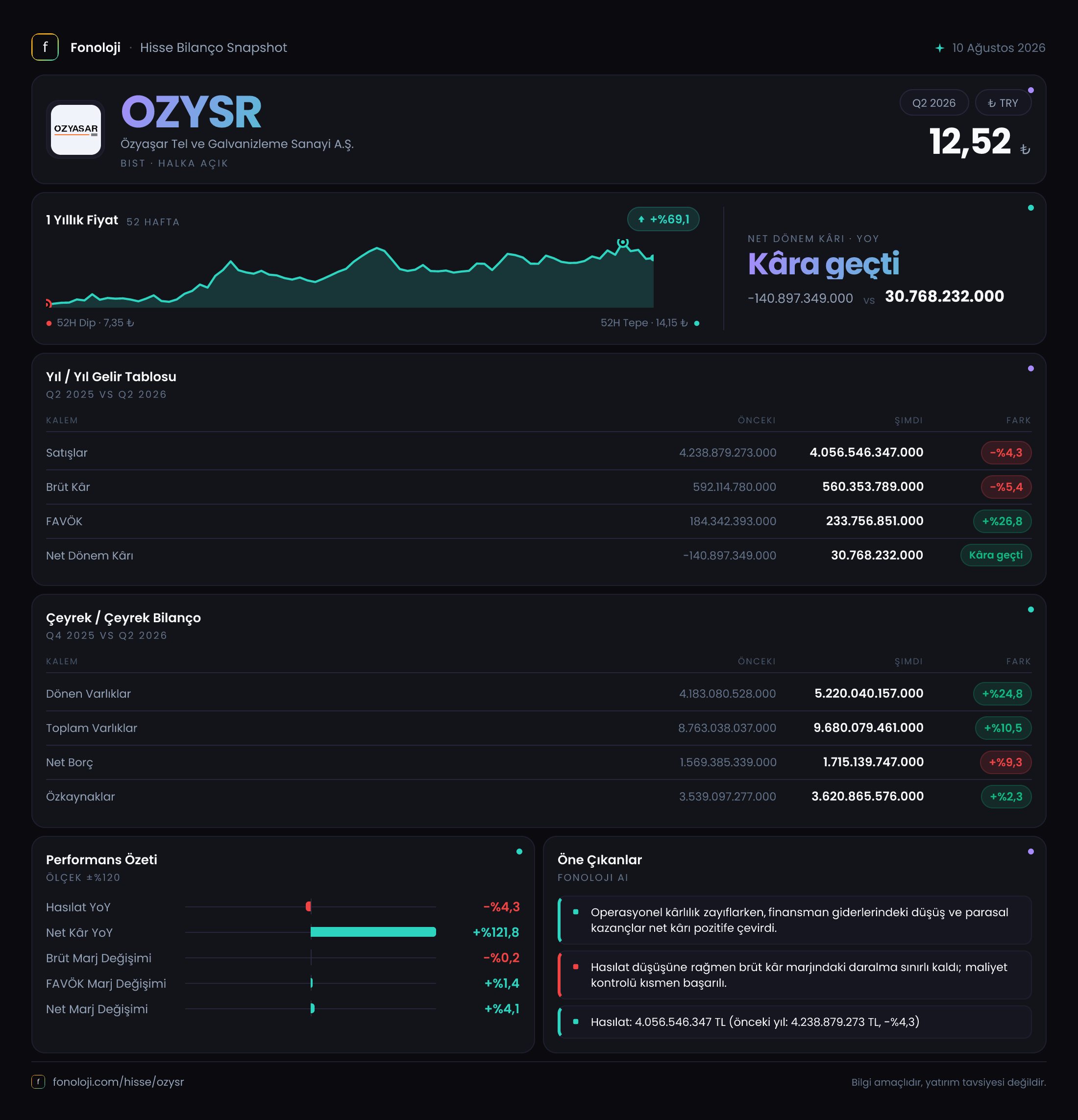Screen dimensions: 1078x1120
Task: Select the Q2 2026 period pill
Action: pos(933,103)
